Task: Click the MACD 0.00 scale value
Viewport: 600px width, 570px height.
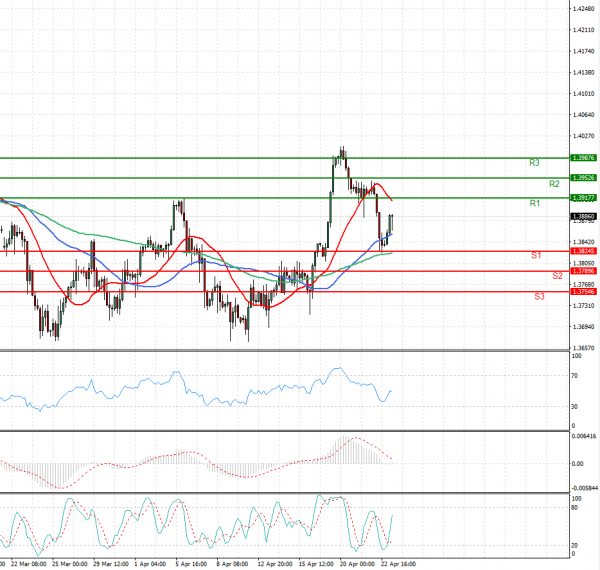Action: pos(577,464)
